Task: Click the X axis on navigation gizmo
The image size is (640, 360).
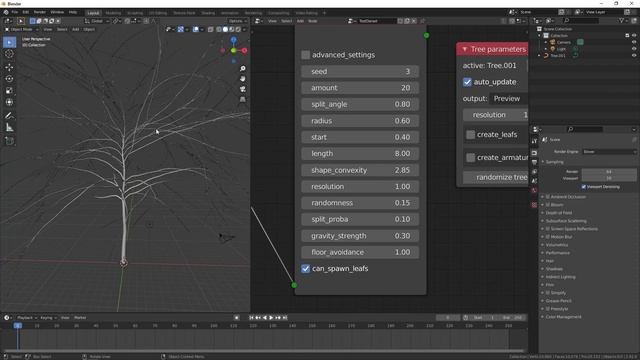Action: point(244,51)
